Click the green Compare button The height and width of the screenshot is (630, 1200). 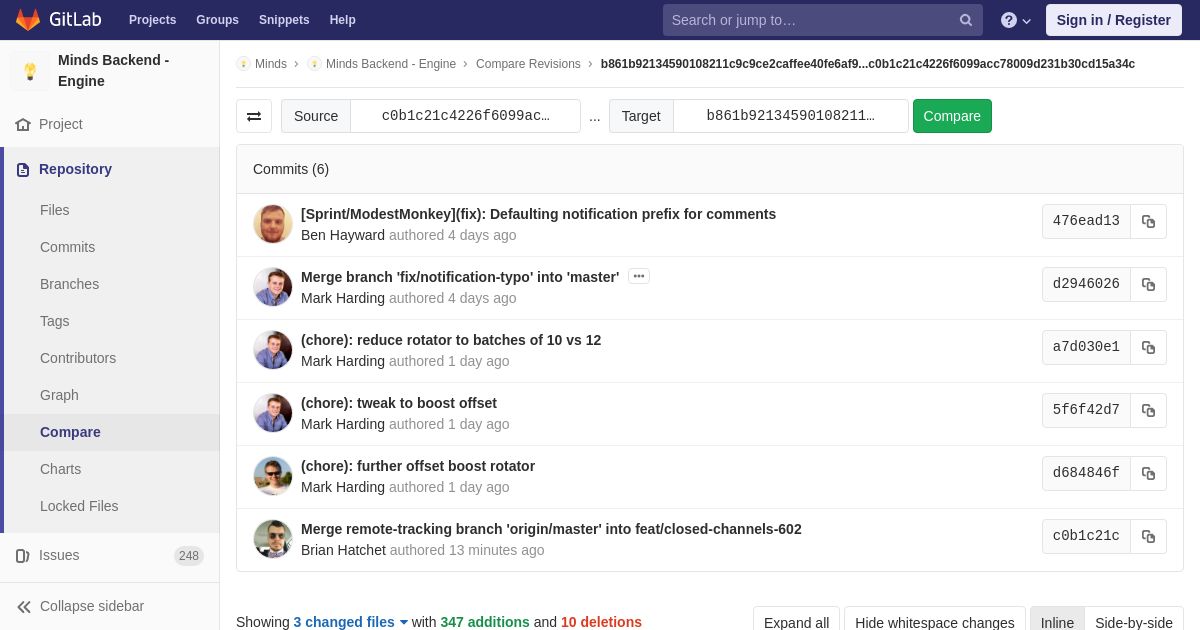click(952, 116)
